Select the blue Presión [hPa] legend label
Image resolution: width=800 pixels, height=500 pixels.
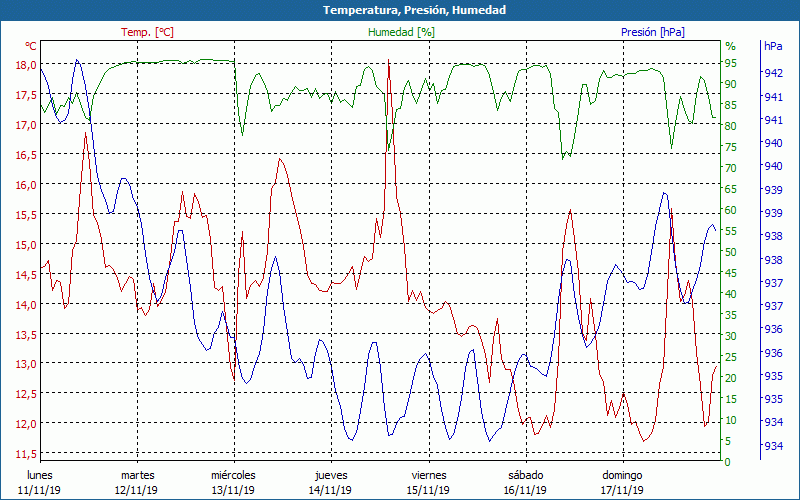pos(653,32)
